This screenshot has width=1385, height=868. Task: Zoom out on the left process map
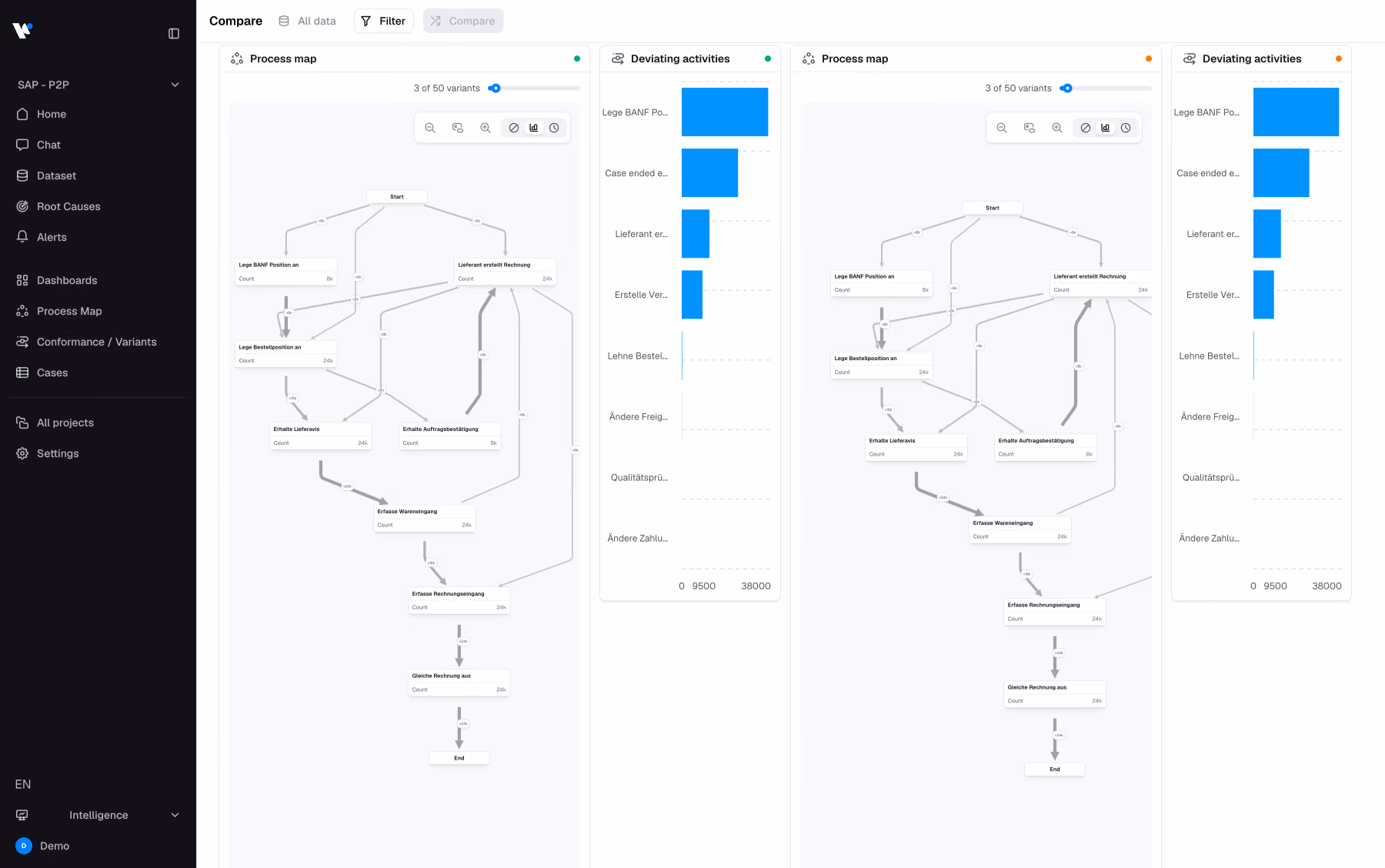click(x=430, y=128)
